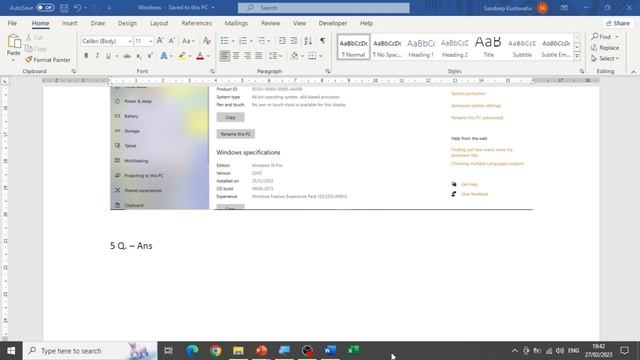The width and height of the screenshot is (640, 360).
Task: Apply the Heading 1 style
Action: pos(421,47)
